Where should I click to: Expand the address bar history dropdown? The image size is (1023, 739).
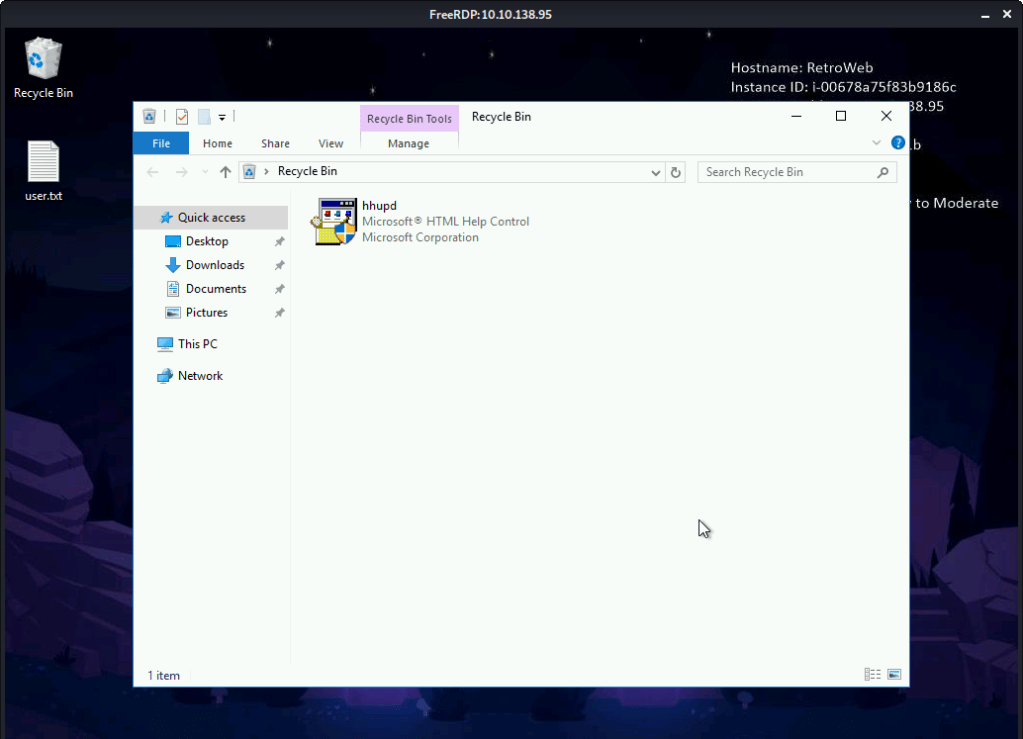(656, 172)
